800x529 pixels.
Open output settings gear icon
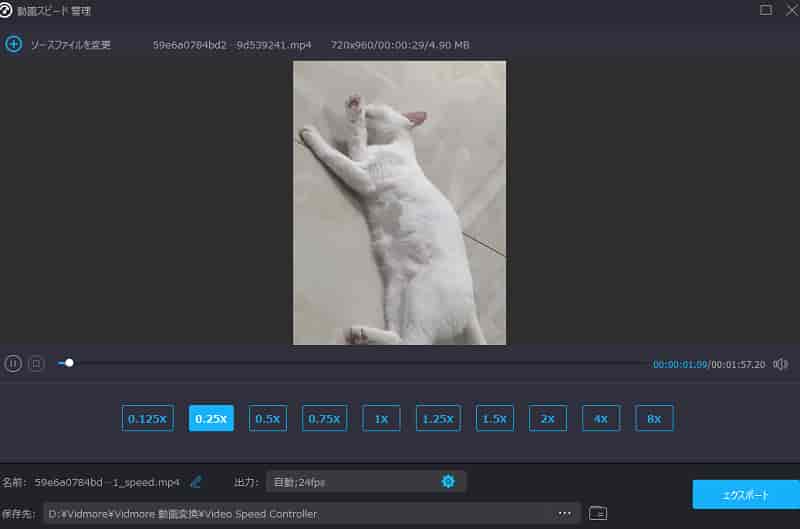[448, 481]
